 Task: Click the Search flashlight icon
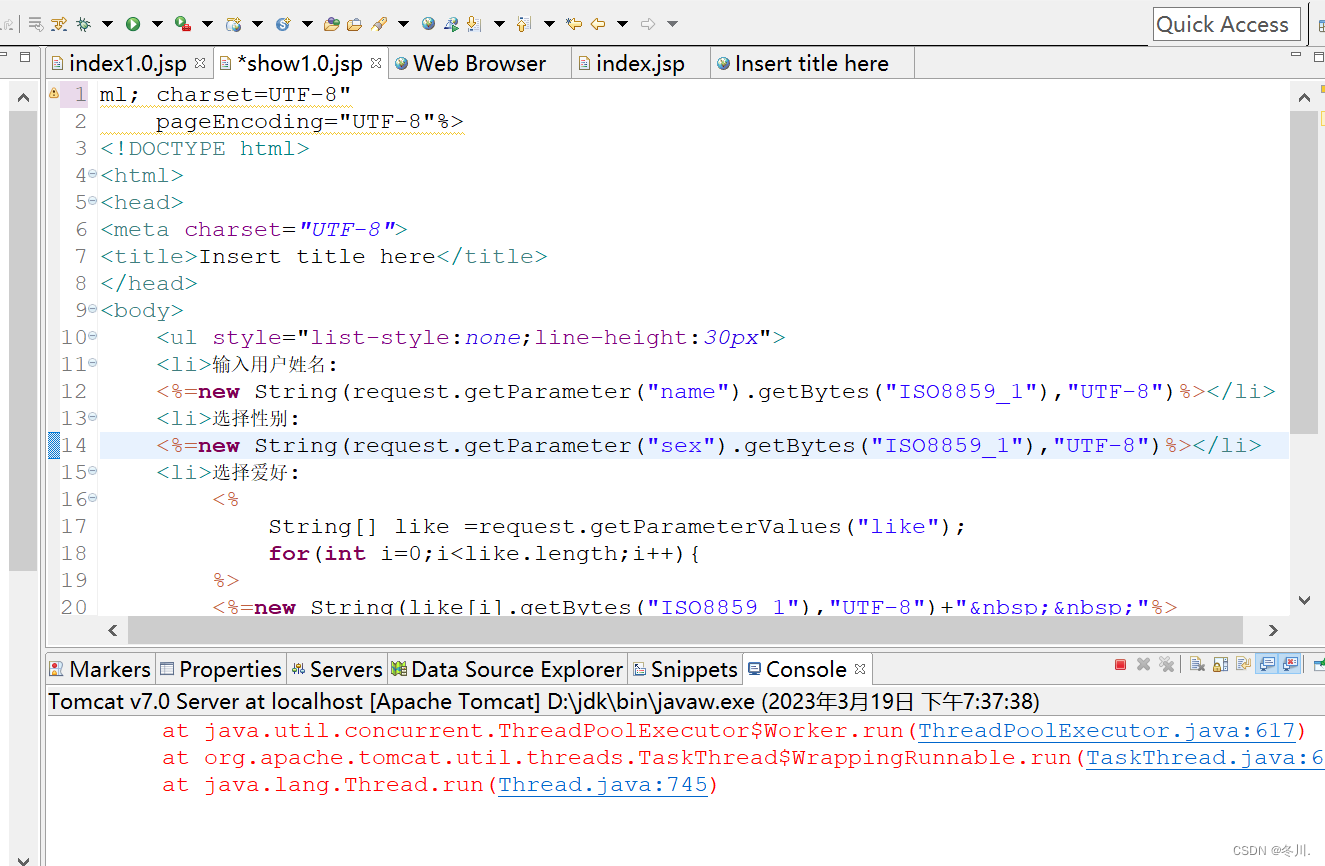tap(379, 23)
